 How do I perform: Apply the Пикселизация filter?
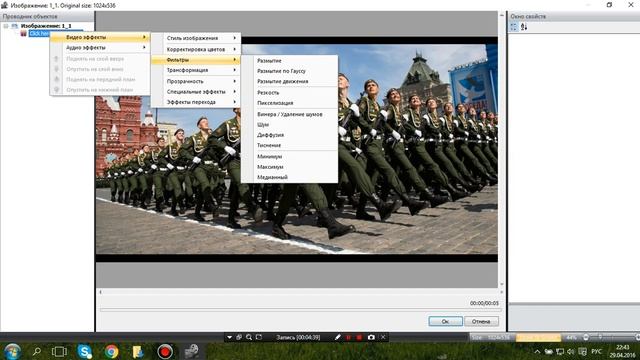(x=289, y=103)
